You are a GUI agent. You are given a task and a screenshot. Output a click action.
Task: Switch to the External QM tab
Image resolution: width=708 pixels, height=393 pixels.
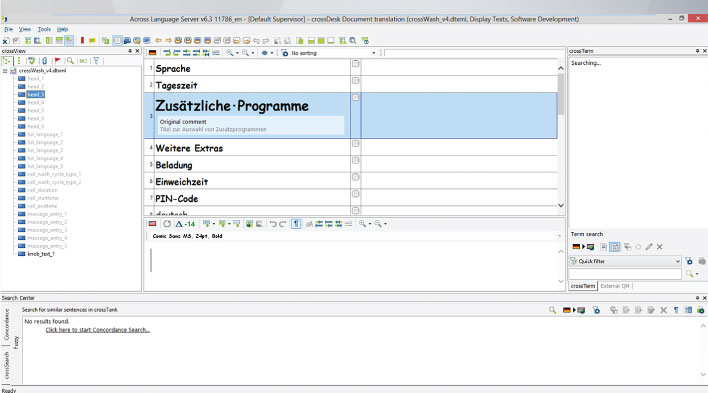coord(615,286)
